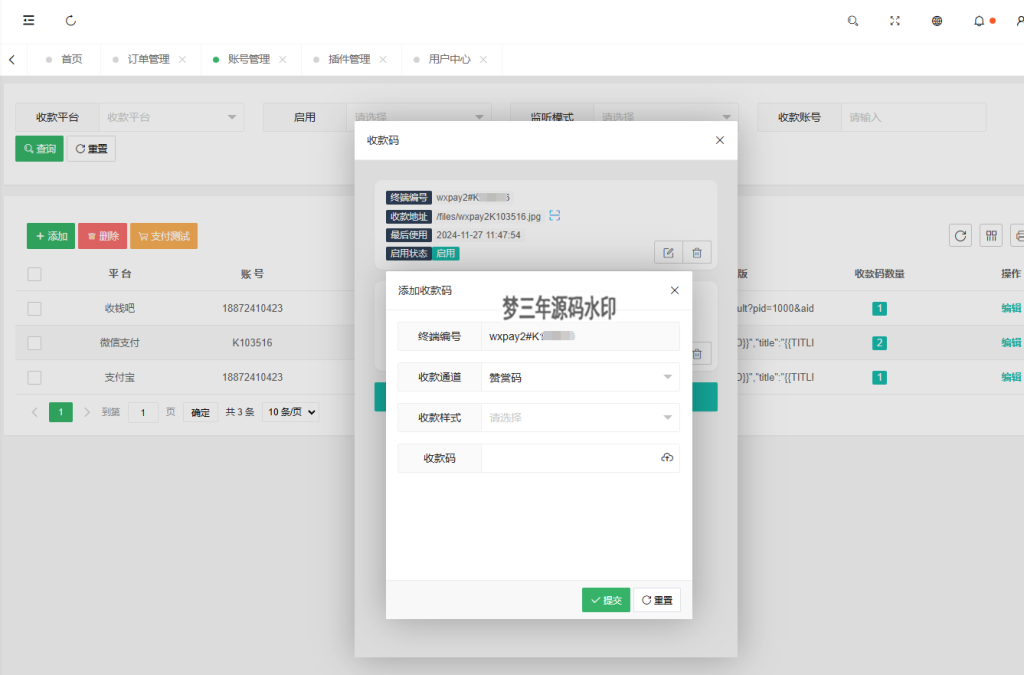Go to the next page arrow
The width and height of the screenshot is (1024, 675).
87,412
